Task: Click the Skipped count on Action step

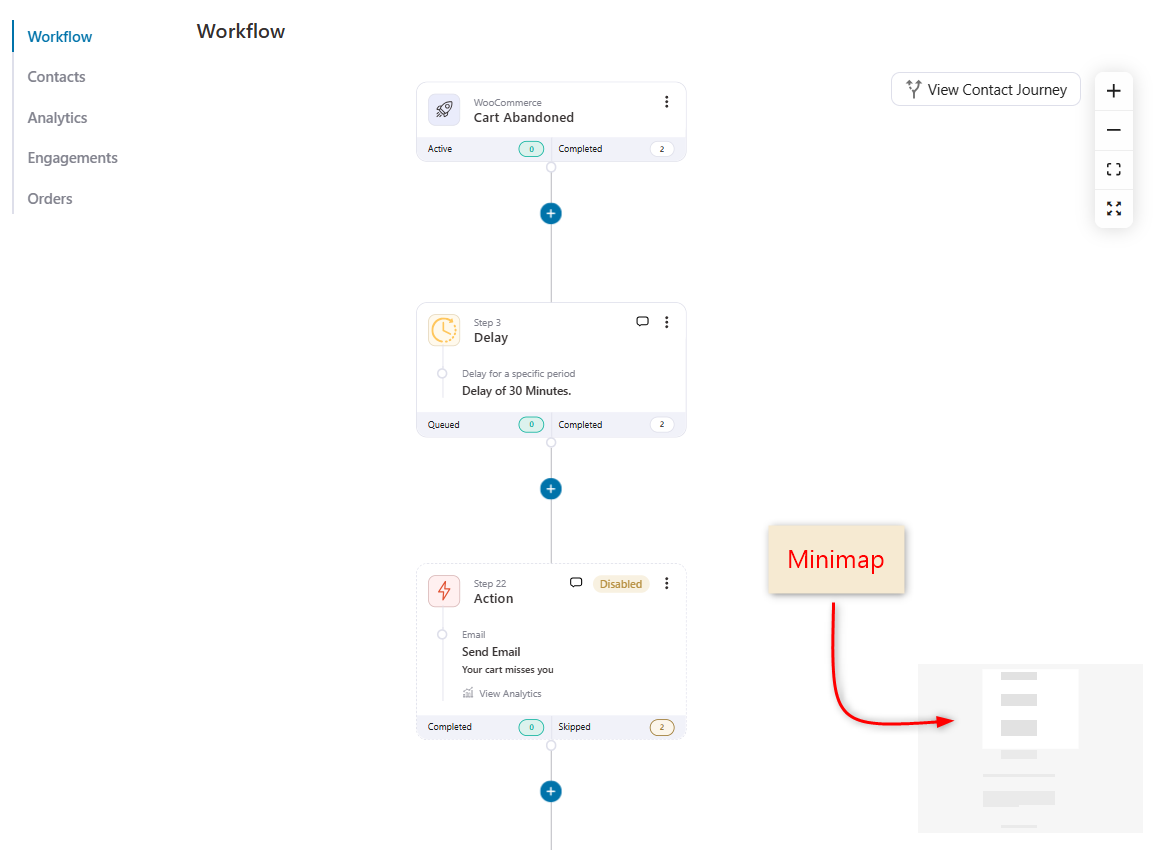Action: (662, 727)
